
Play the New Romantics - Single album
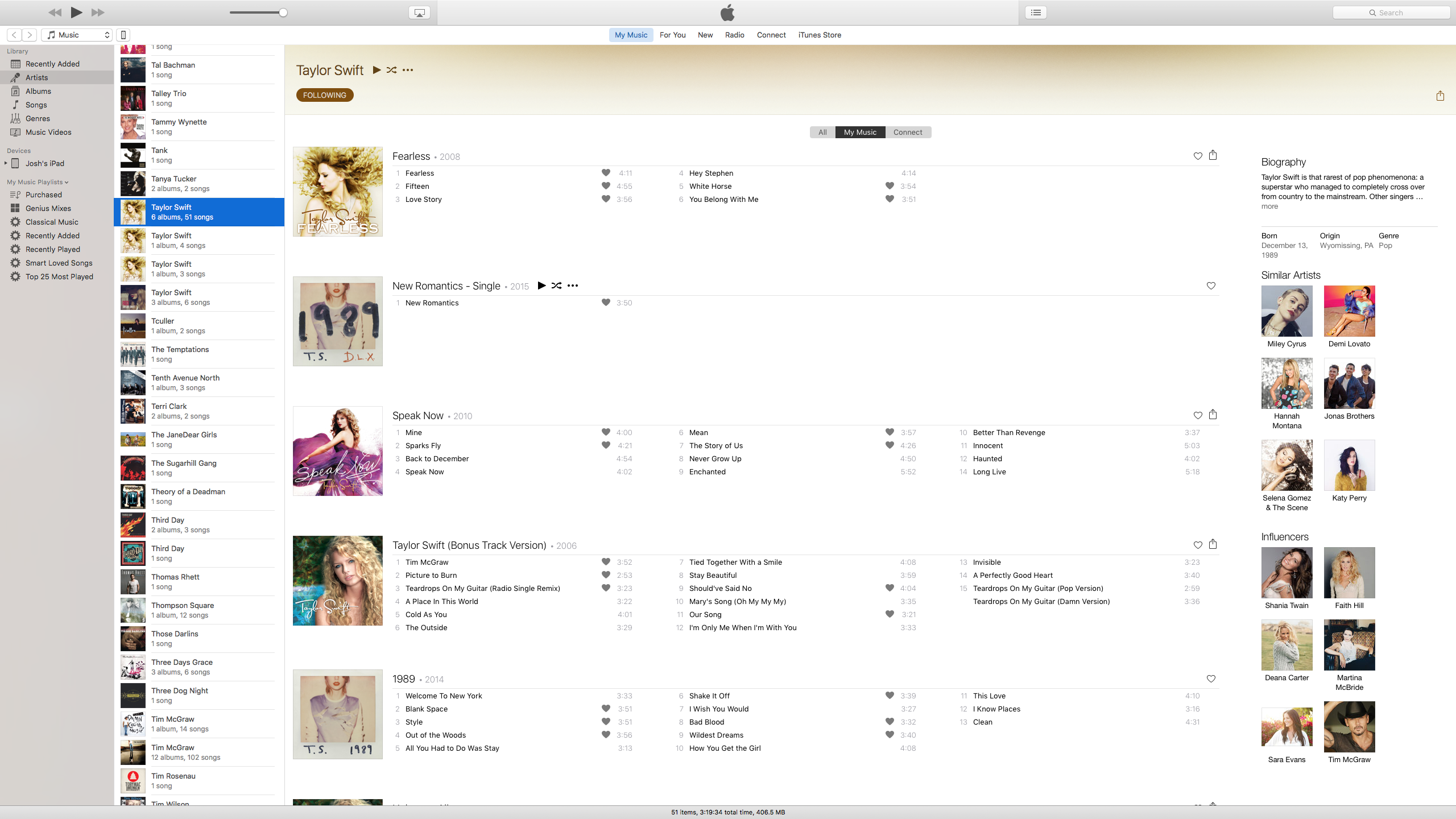click(541, 286)
